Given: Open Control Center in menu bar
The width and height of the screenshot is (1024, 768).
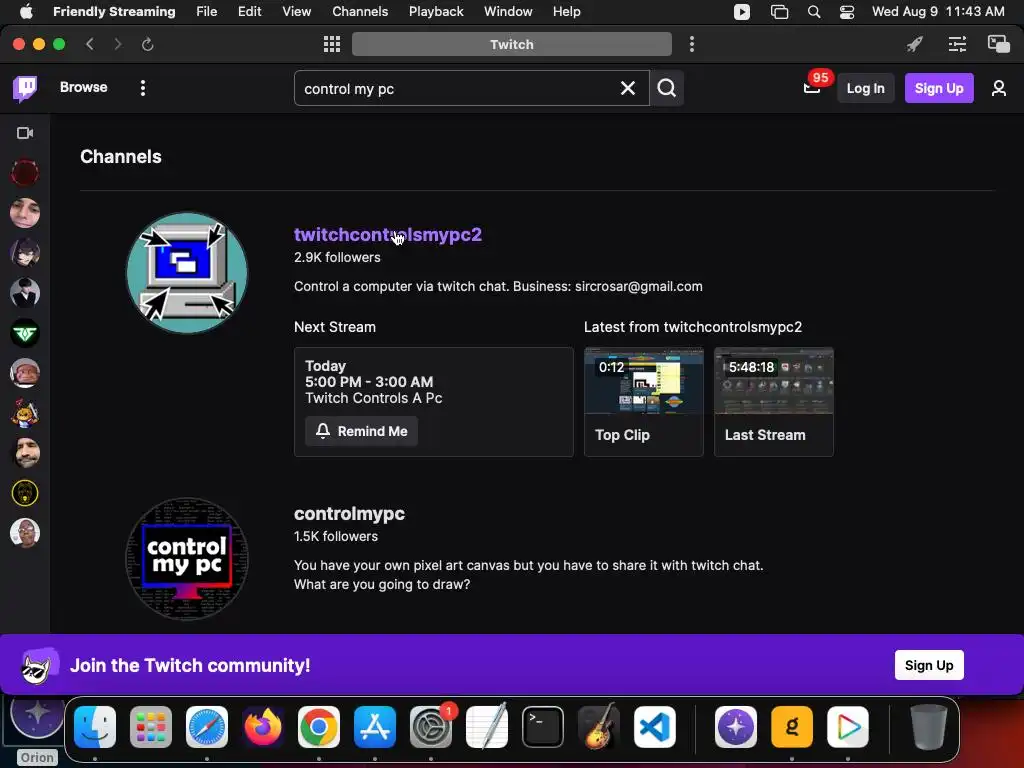Looking at the screenshot, I should [847, 12].
